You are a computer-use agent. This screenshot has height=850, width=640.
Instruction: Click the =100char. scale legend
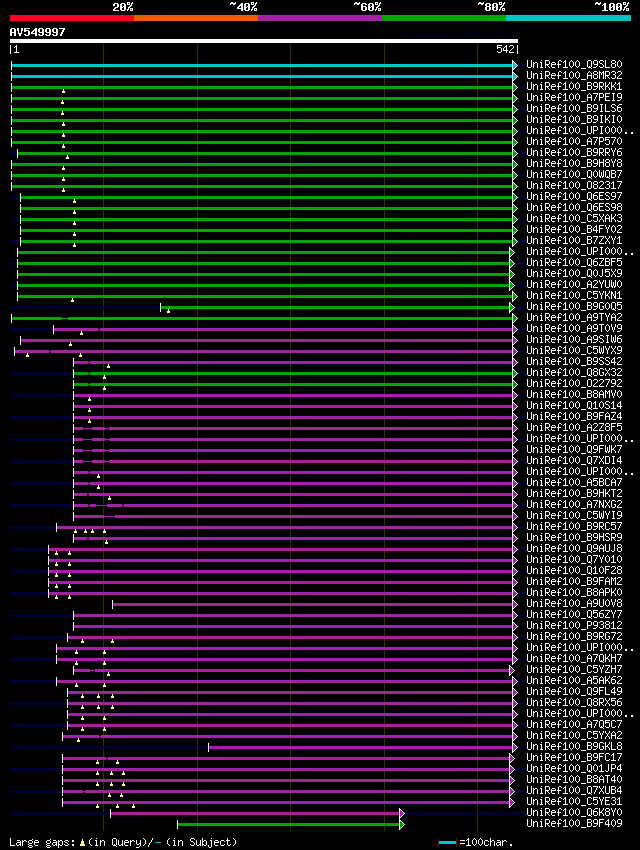[x=475, y=842]
